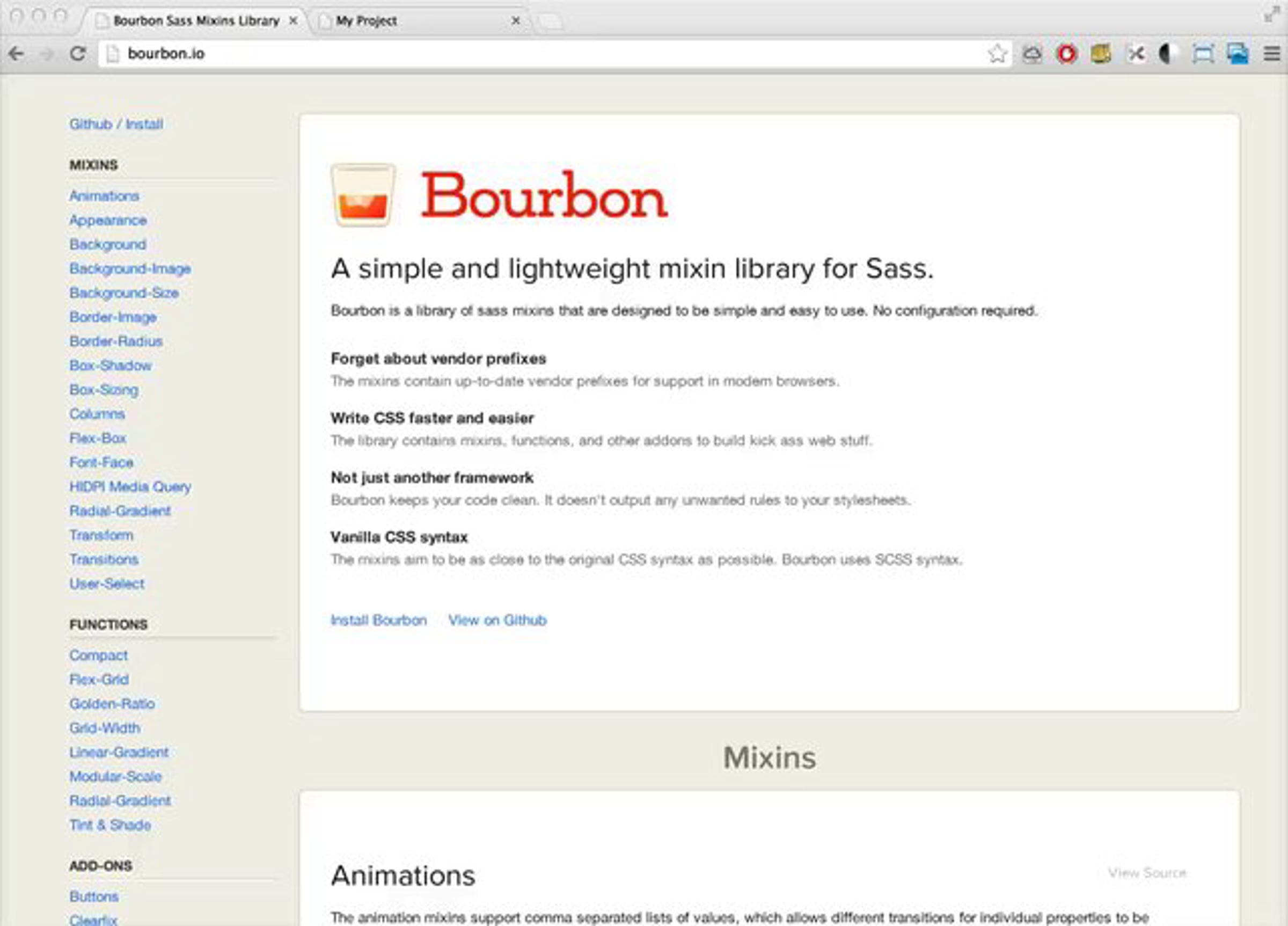Image resolution: width=1288 pixels, height=926 pixels.
Task: Click the fullscreen arrows icon in title bar
Action: click(x=1271, y=15)
